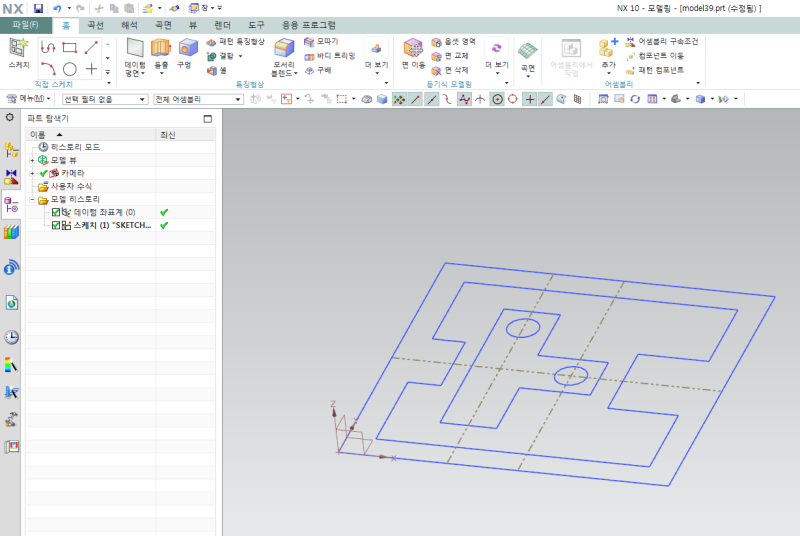Viewport: 800px width, 536px height.
Task: Select the circle tool in 직접 스케치
Action: 70,69
